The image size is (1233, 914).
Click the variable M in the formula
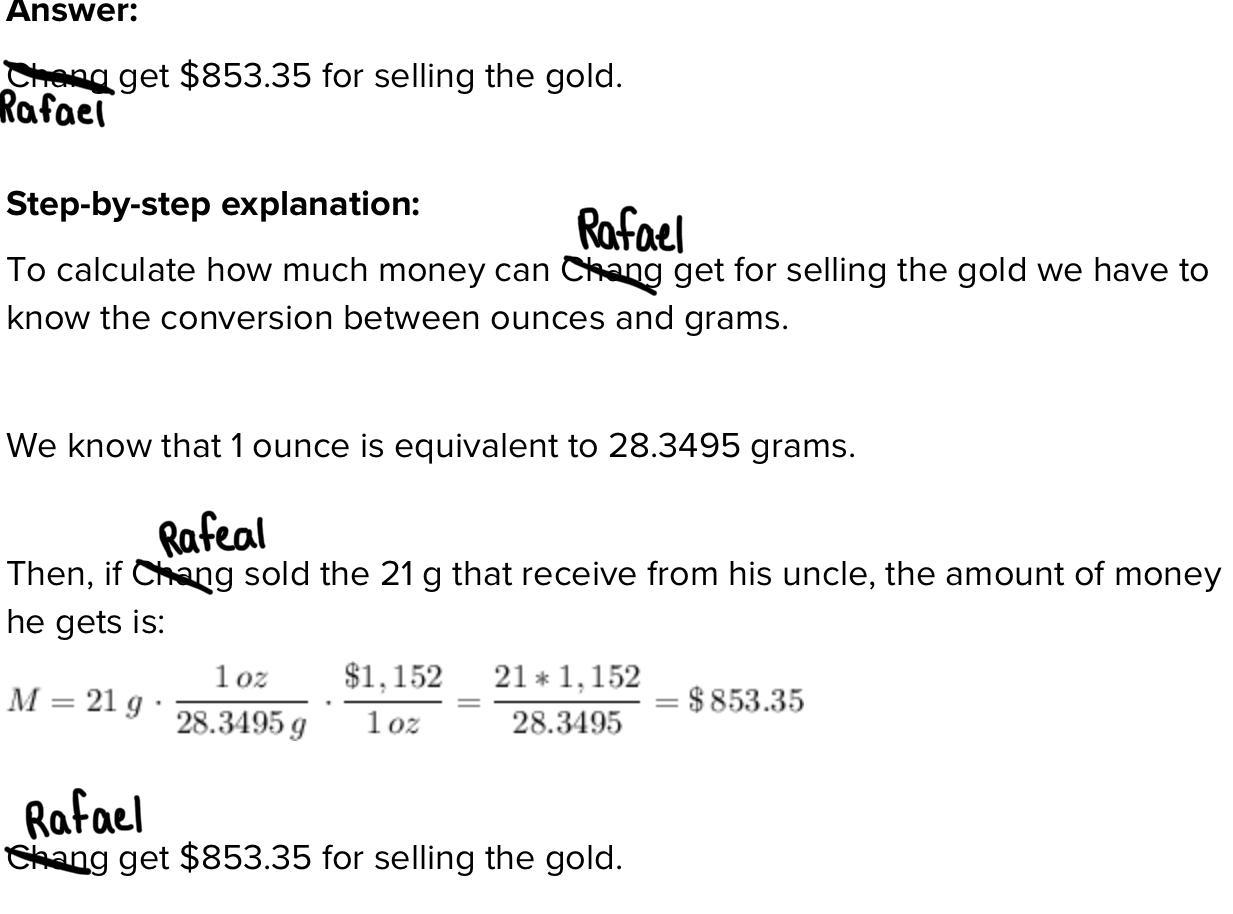click(x=22, y=701)
